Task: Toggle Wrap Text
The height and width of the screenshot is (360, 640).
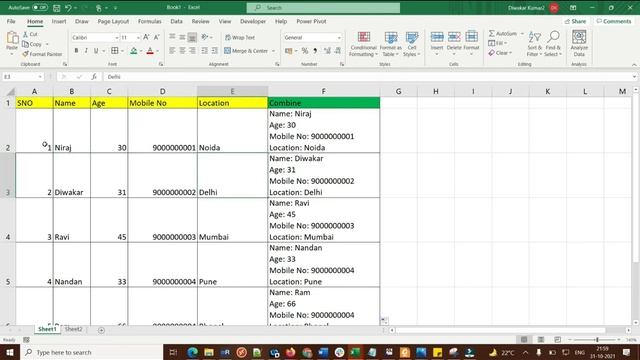Action: coord(240,38)
